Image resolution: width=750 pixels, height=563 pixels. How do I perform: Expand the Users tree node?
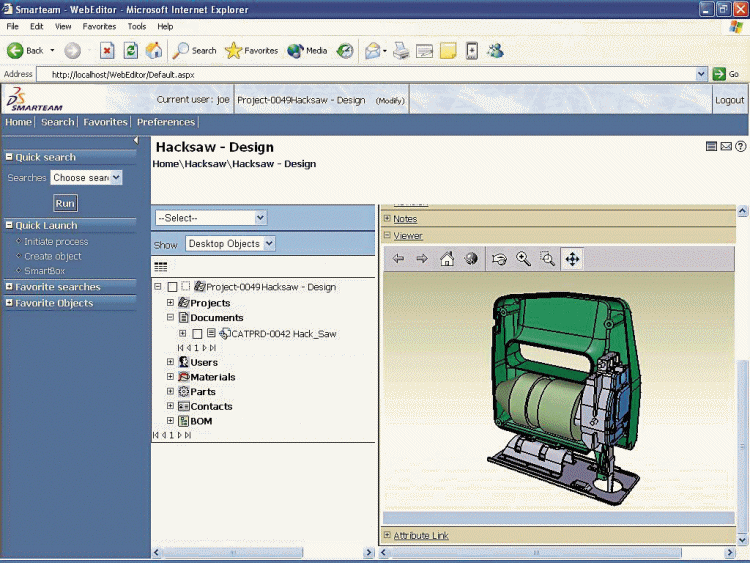click(x=170, y=362)
